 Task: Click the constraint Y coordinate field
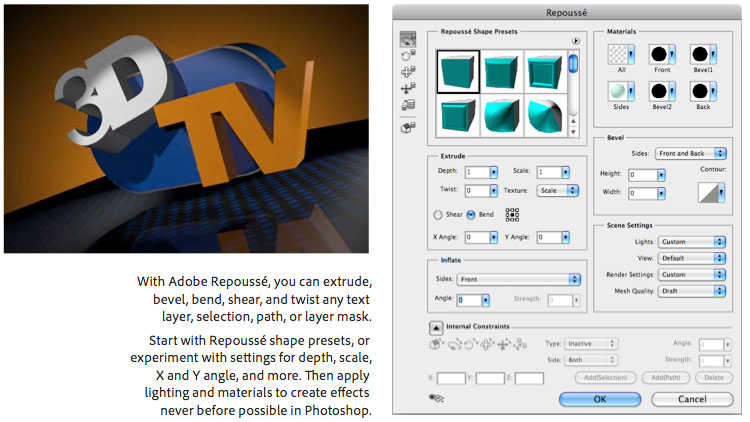[x=490, y=378]
